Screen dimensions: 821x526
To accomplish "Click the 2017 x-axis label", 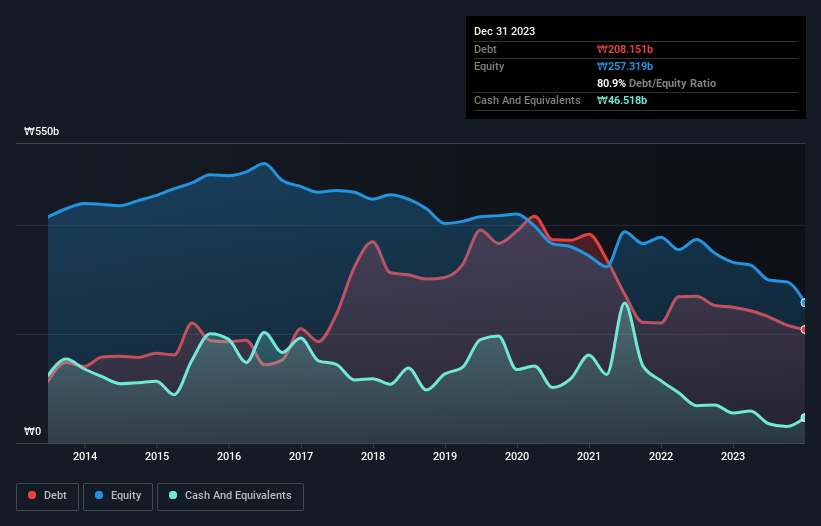I will pos(301,456).
